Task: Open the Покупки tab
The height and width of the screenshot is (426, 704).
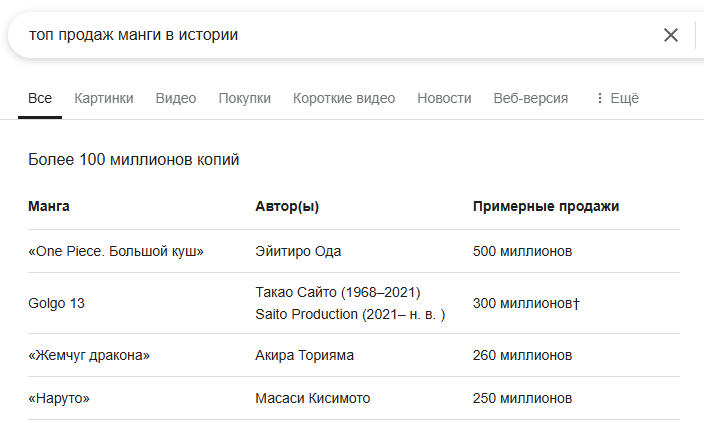Action: coord(245,98)
